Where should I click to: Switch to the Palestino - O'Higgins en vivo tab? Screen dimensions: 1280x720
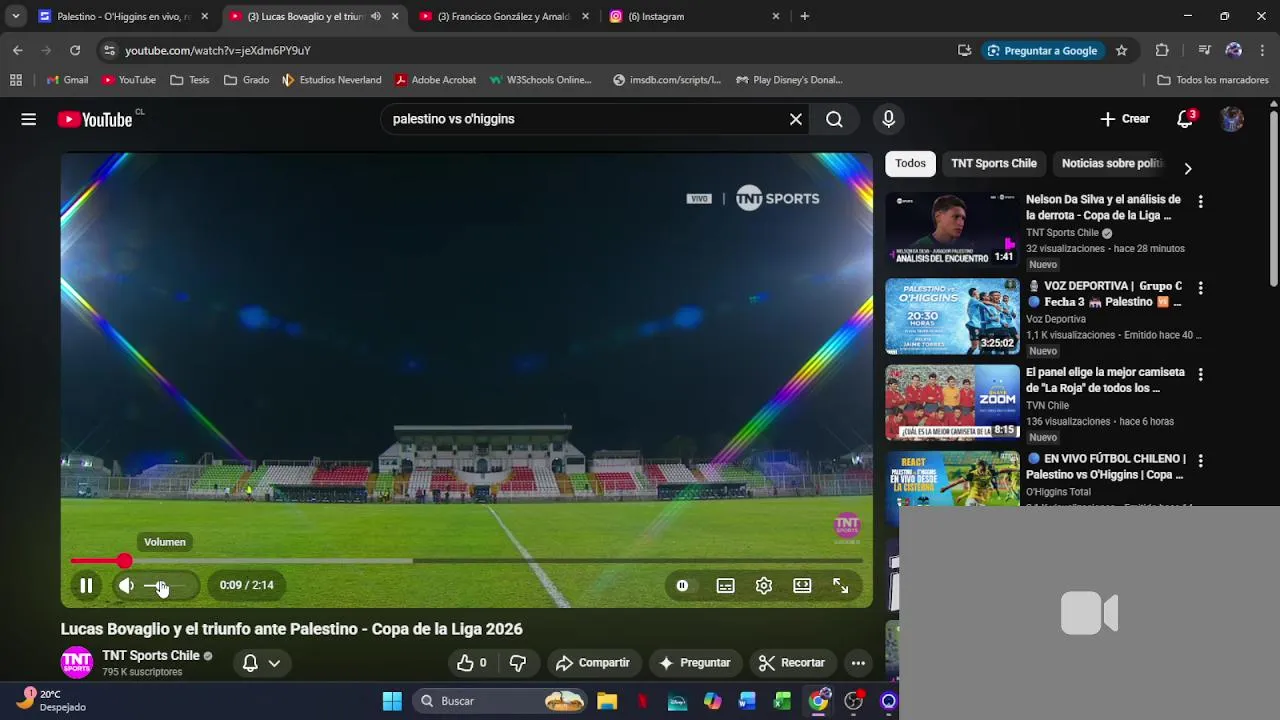click(123, 16)
